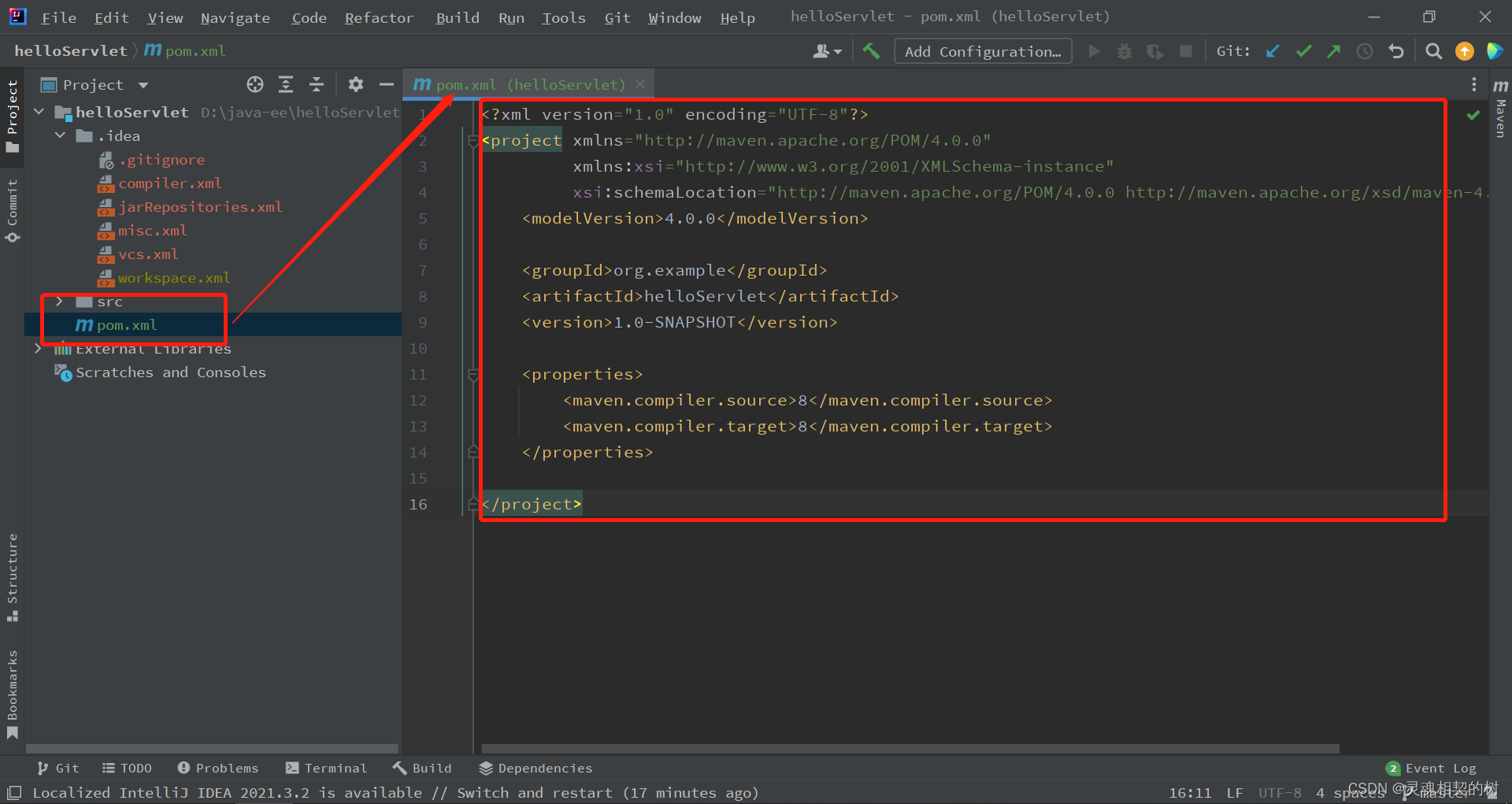The image size is (1512, 804).
Task: Open Search Everywhere magnifier icon
Action: coord(1433,51)
